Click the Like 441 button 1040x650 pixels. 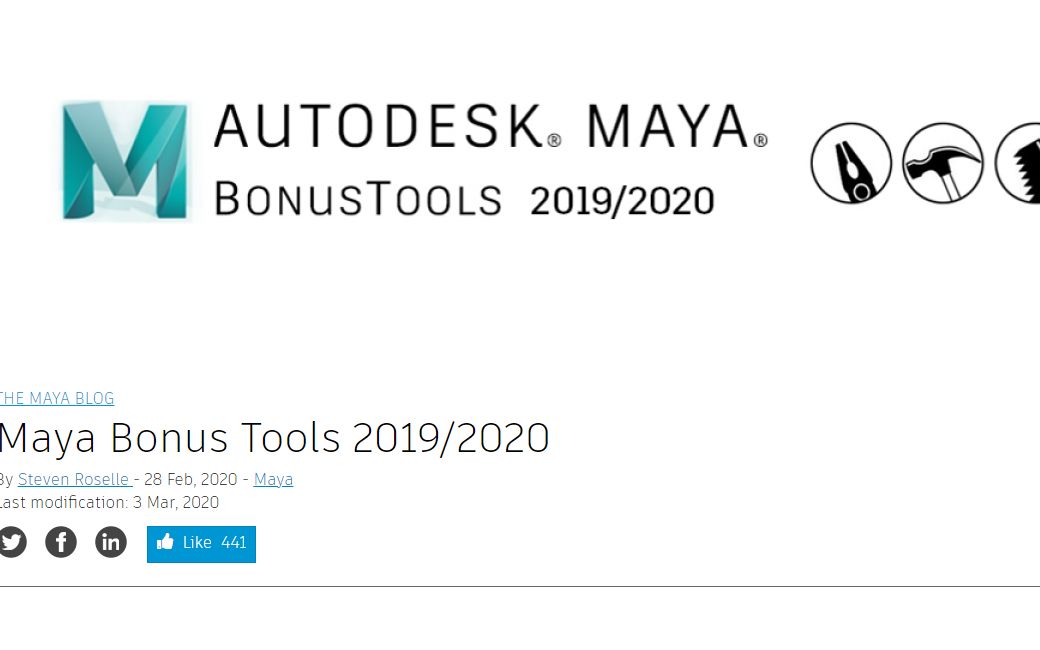(201, 543)
